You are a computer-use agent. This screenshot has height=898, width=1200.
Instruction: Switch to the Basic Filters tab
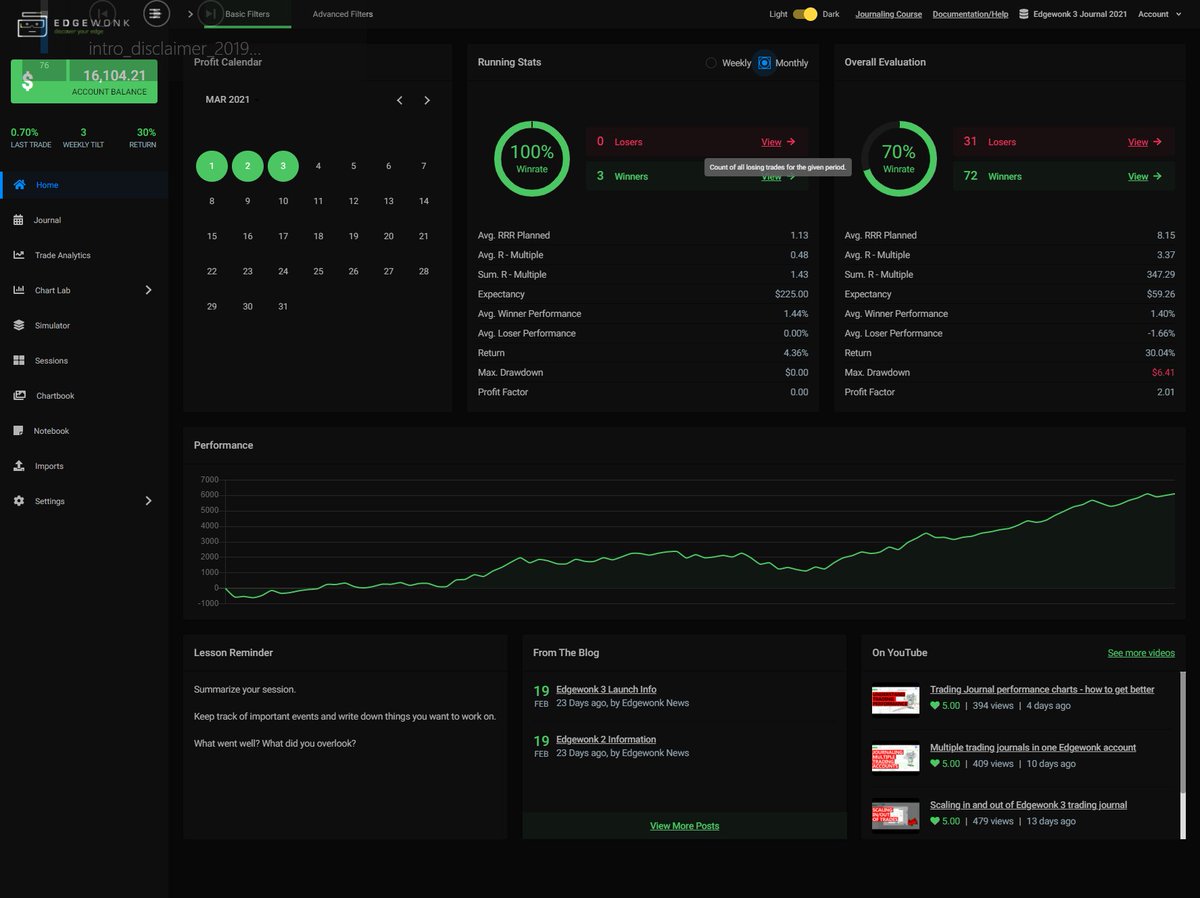tap(247, 14)
